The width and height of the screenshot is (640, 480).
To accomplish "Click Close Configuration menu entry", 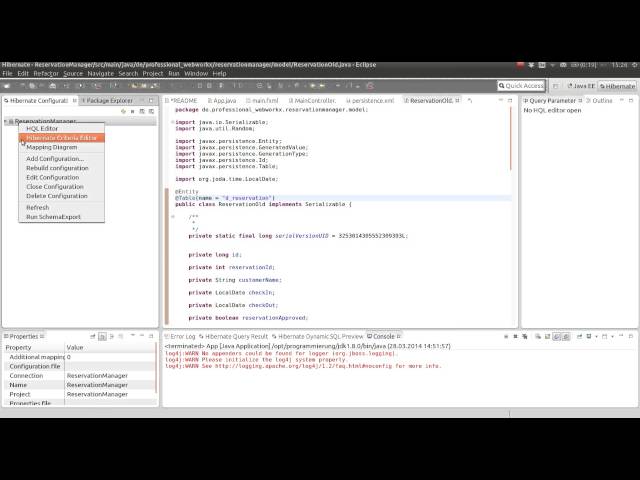I will pyautogui.click(x=55, y=187).
